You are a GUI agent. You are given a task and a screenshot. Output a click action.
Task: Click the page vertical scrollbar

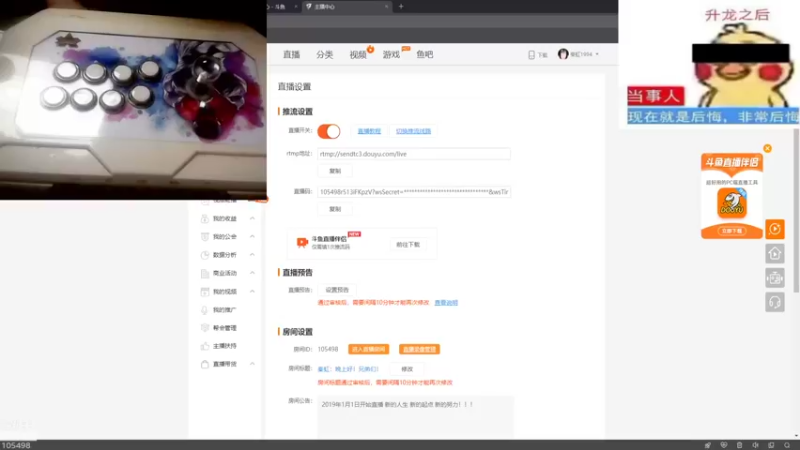click(x=796, y=212)
